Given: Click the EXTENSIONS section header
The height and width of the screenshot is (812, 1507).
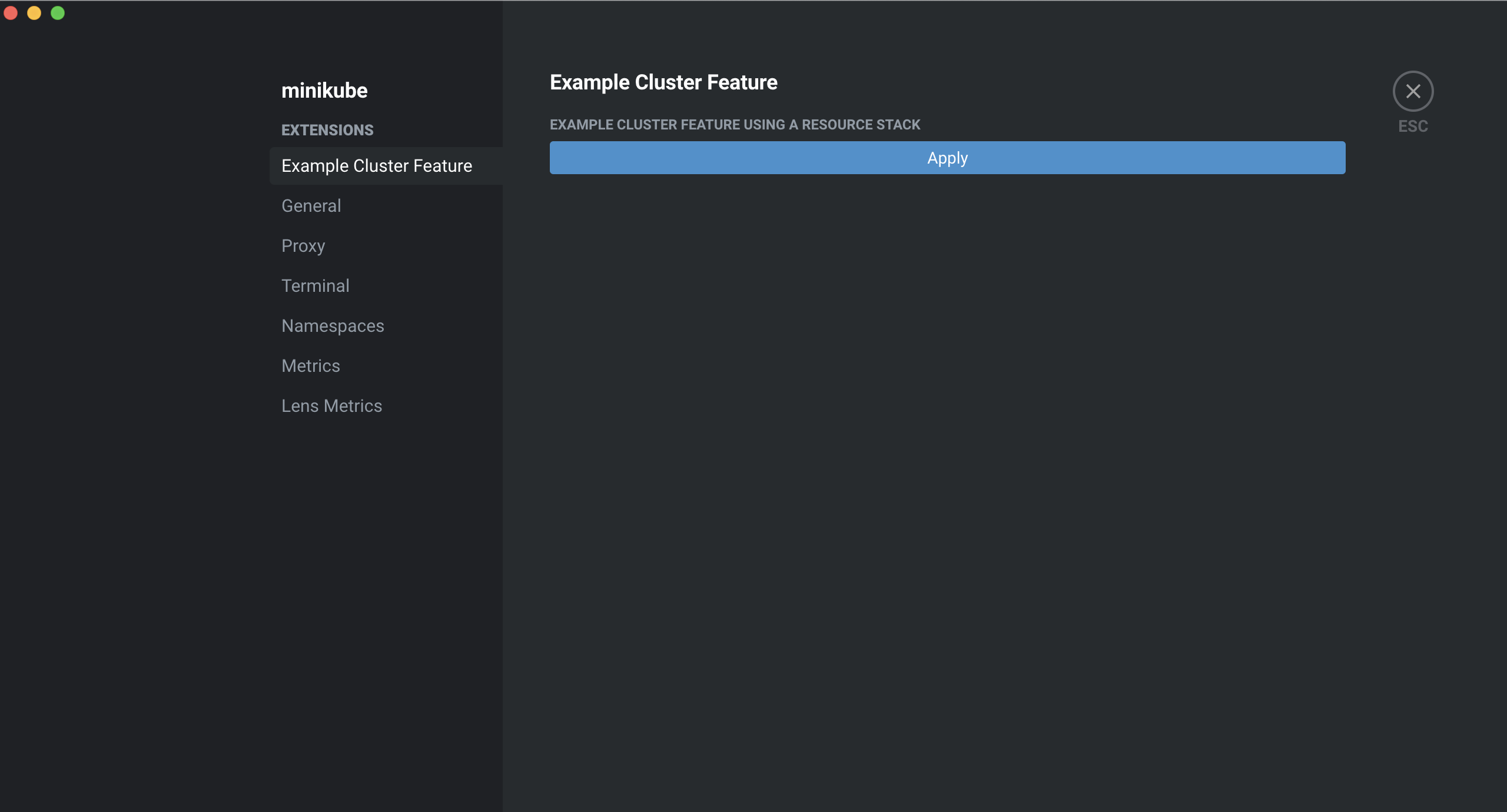Looking at the screenshot, I should (327, 129).
